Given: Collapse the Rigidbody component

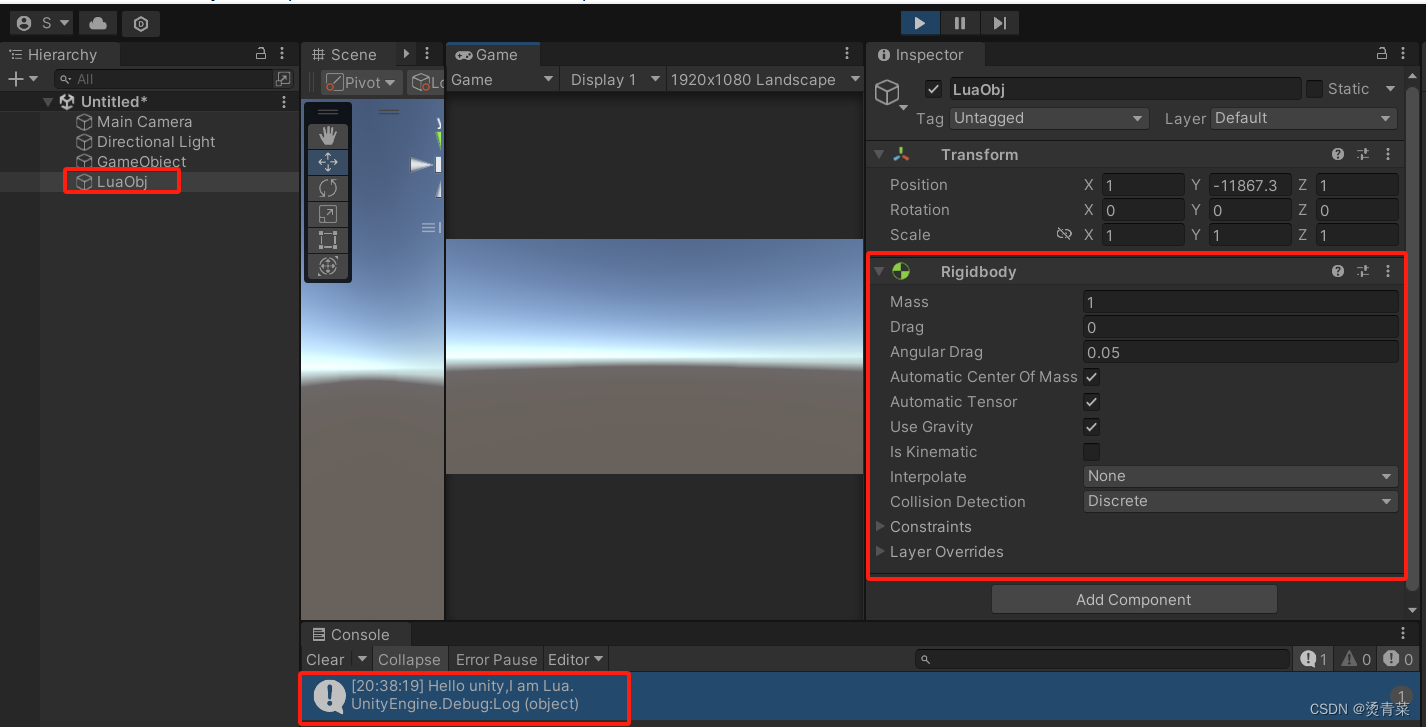Looking at the screenshot, I should coord(879,272).
